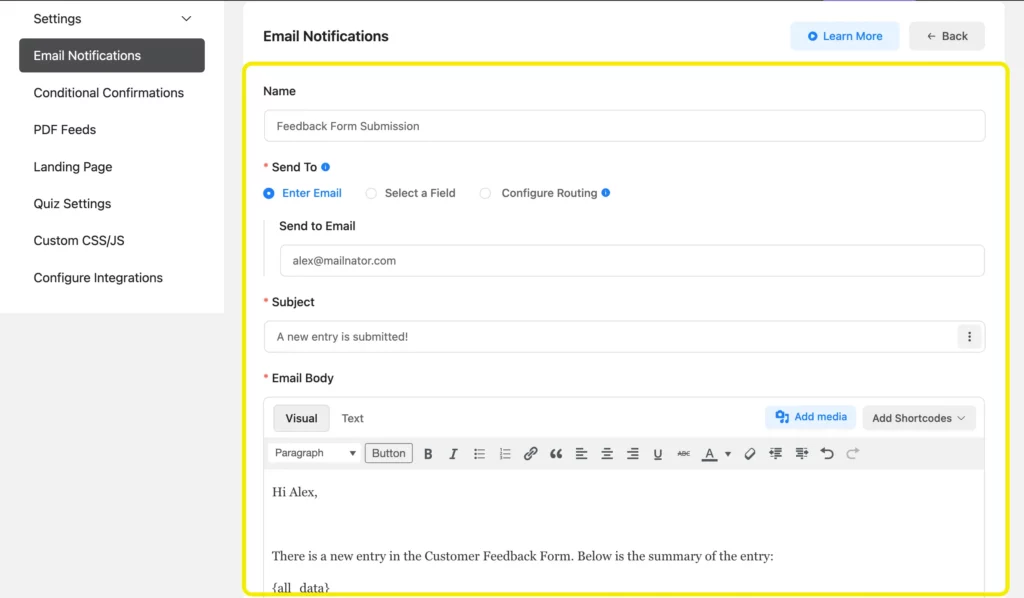Apply text color with the A icon
Image resolution: width=1024 pixels, height=598 pixels.
point(709,454)
